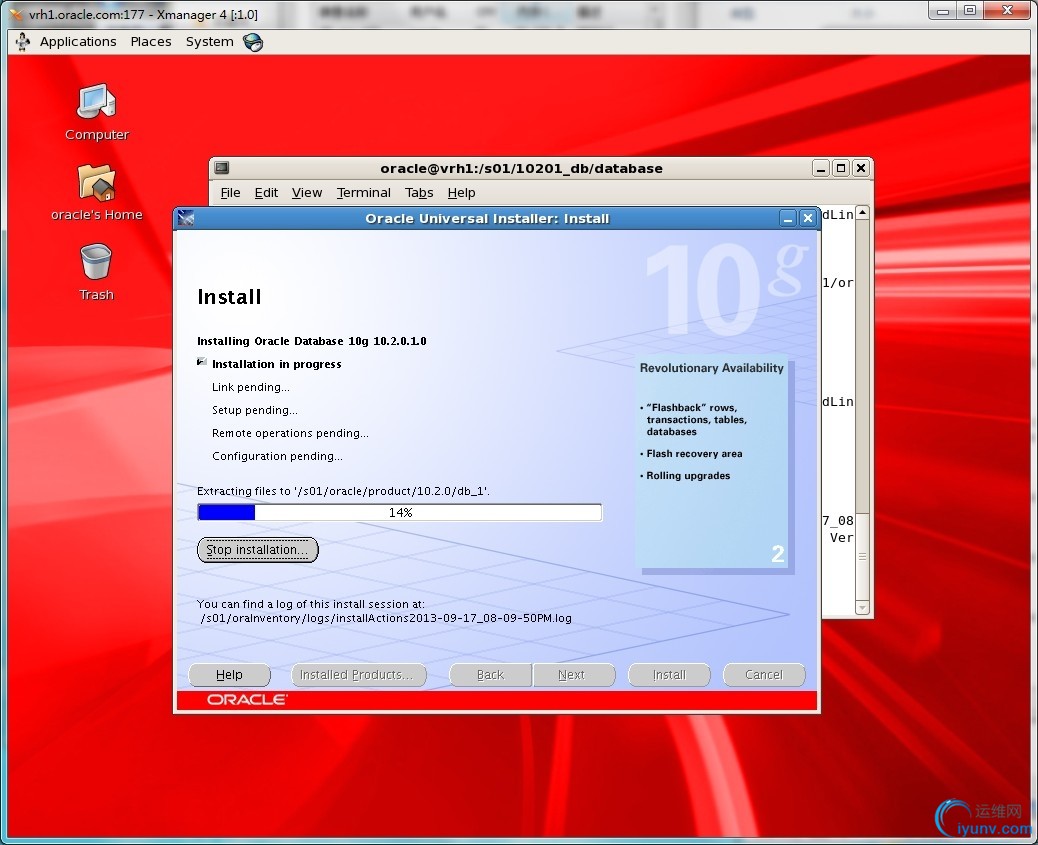This screenshot has width=1038, height=845.
Task: Click the installActions log file path text
Action: [x=386, y=619]
